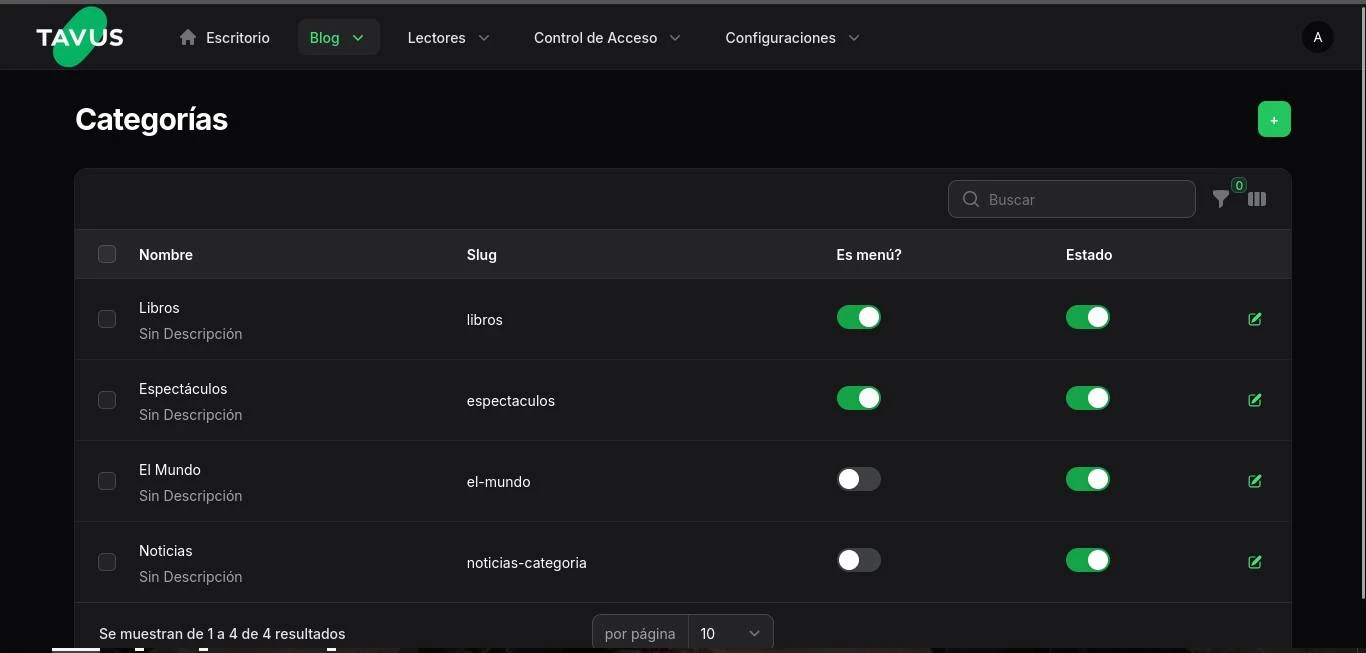Enable the Es menú toggle for El Mundo
This screenshot has height=653, width=1366.
coord(858,479)
